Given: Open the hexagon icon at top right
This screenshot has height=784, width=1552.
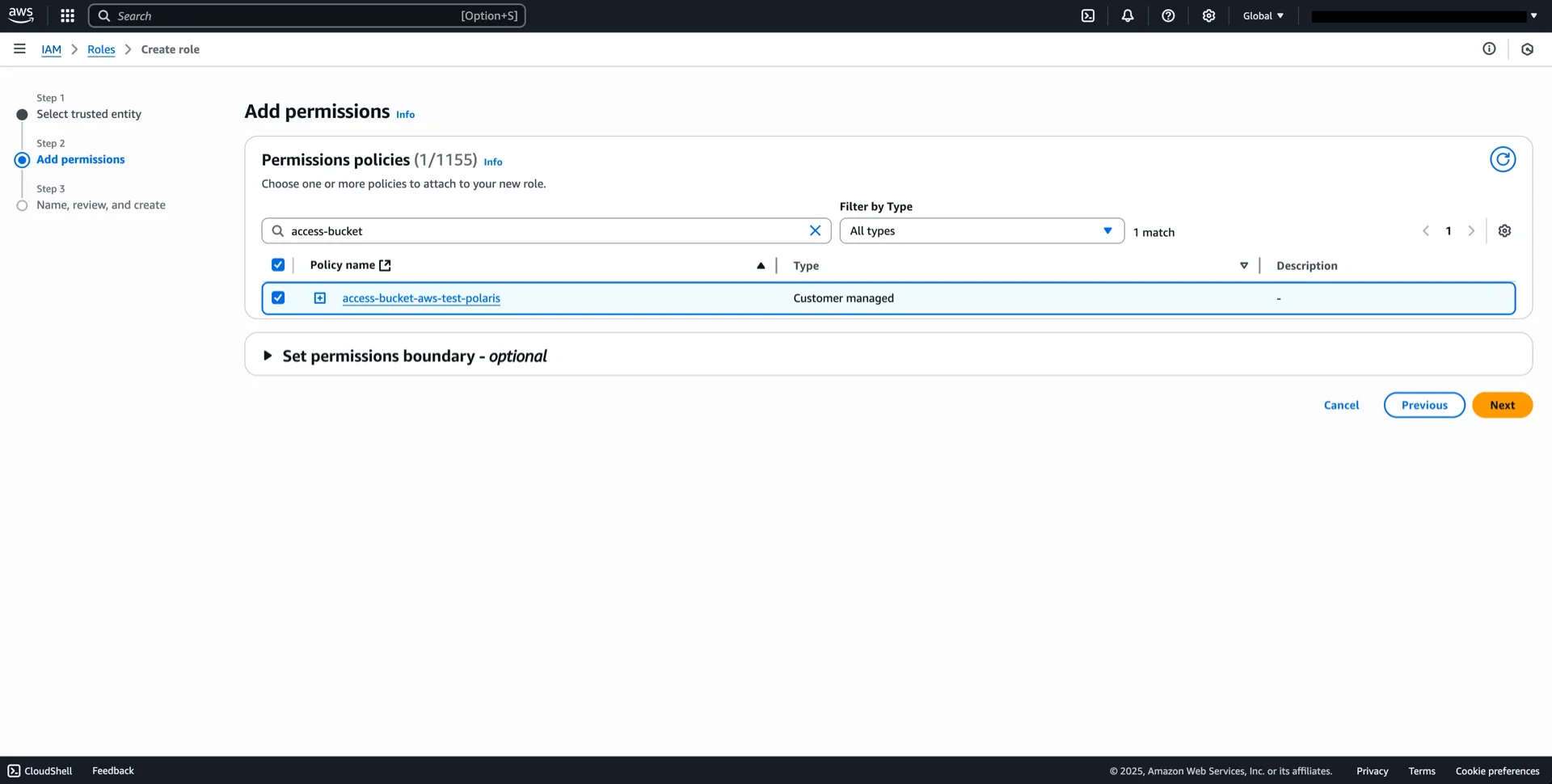Looking at the screenshot, I should pyautogui.click(x=1527, y=49).
